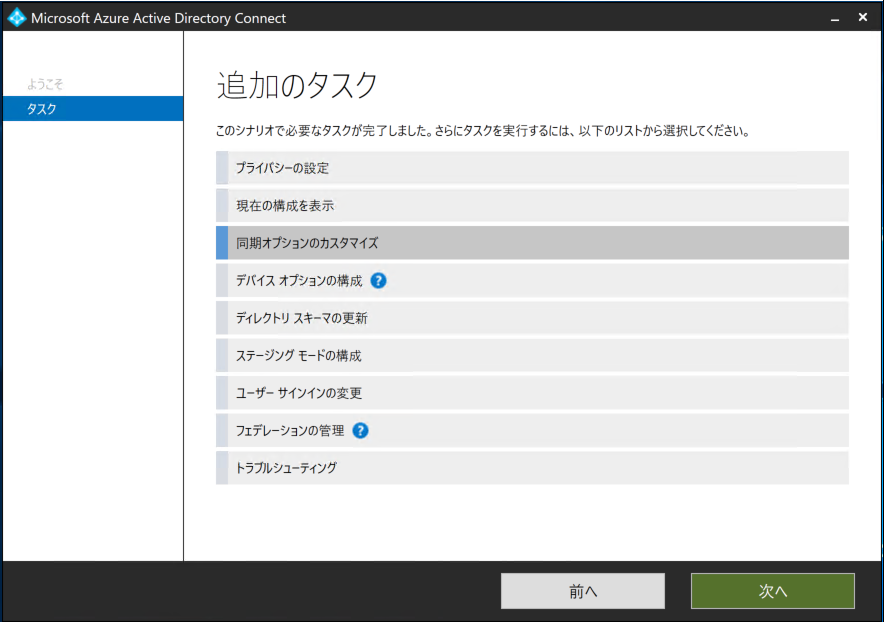884x622 pixels.
Task: Choose ユーザー サインインの変更 task
Action: click(x=532, y=393)
